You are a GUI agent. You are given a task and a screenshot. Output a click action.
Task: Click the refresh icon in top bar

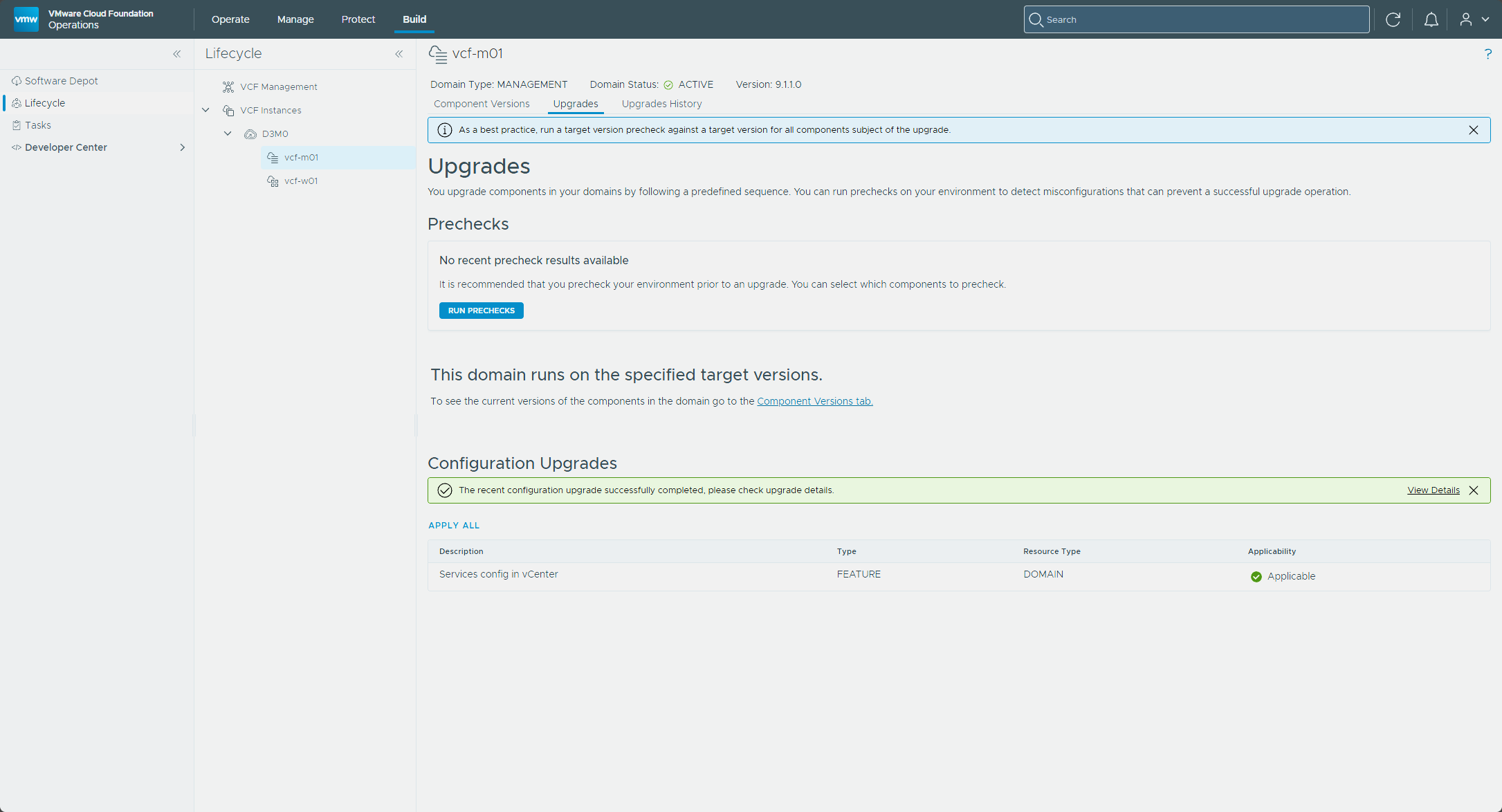point(1393,19)
